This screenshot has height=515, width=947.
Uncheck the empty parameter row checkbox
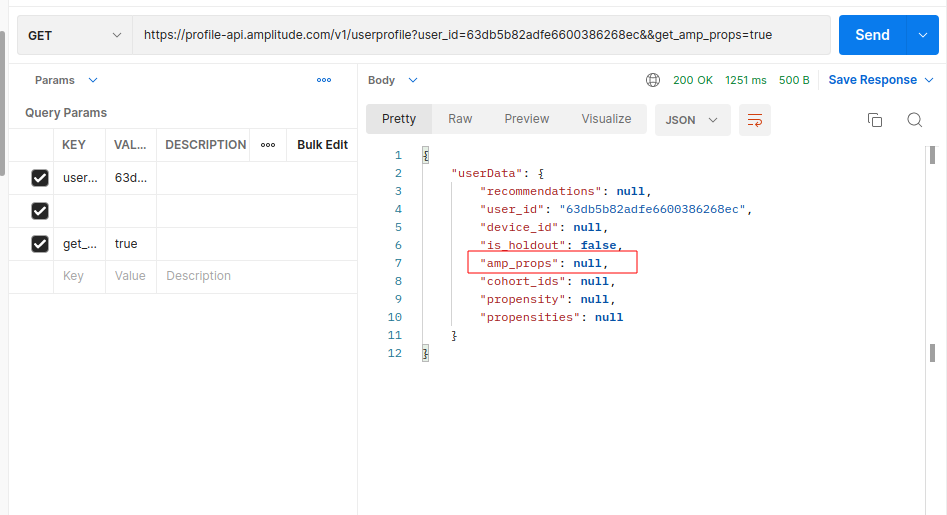pyautogui.click(x=40, y=211)
